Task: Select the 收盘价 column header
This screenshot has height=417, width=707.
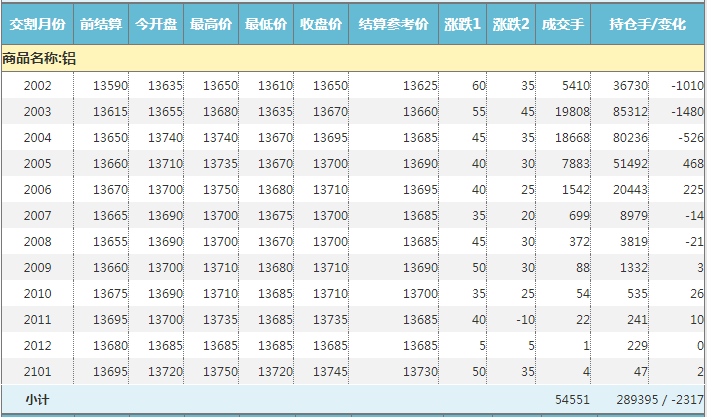Action: [x=321, y=23]
